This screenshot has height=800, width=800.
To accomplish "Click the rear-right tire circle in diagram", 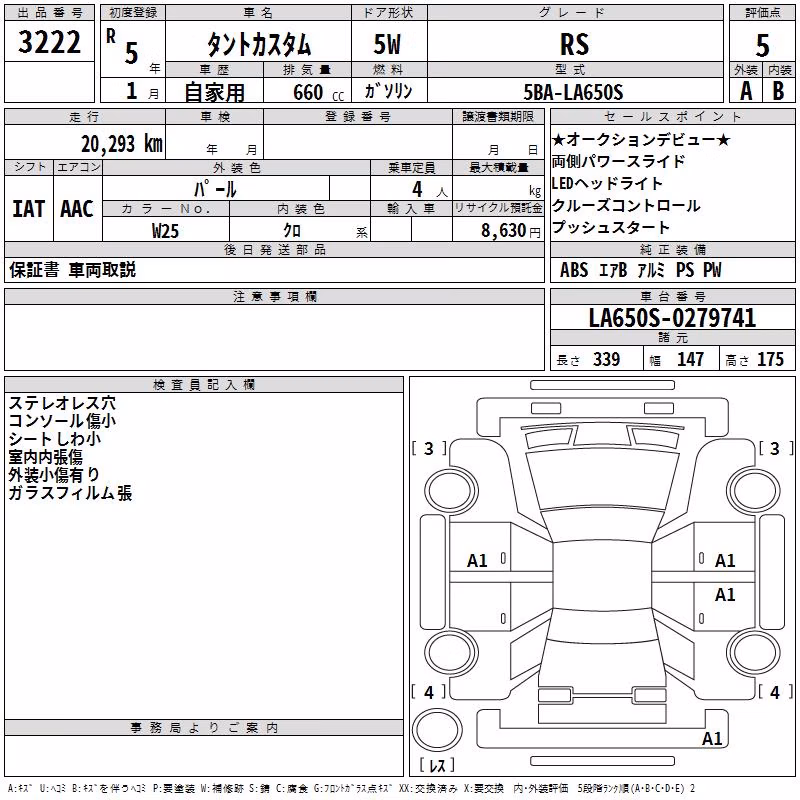I will click(x=755, y=653).
